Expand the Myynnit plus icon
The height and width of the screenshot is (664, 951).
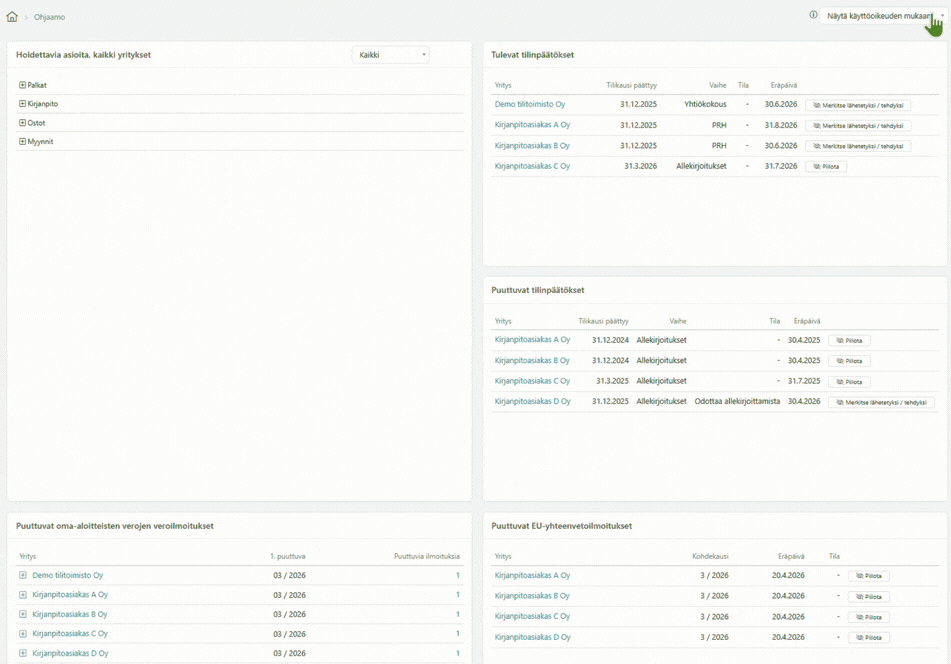22,141
